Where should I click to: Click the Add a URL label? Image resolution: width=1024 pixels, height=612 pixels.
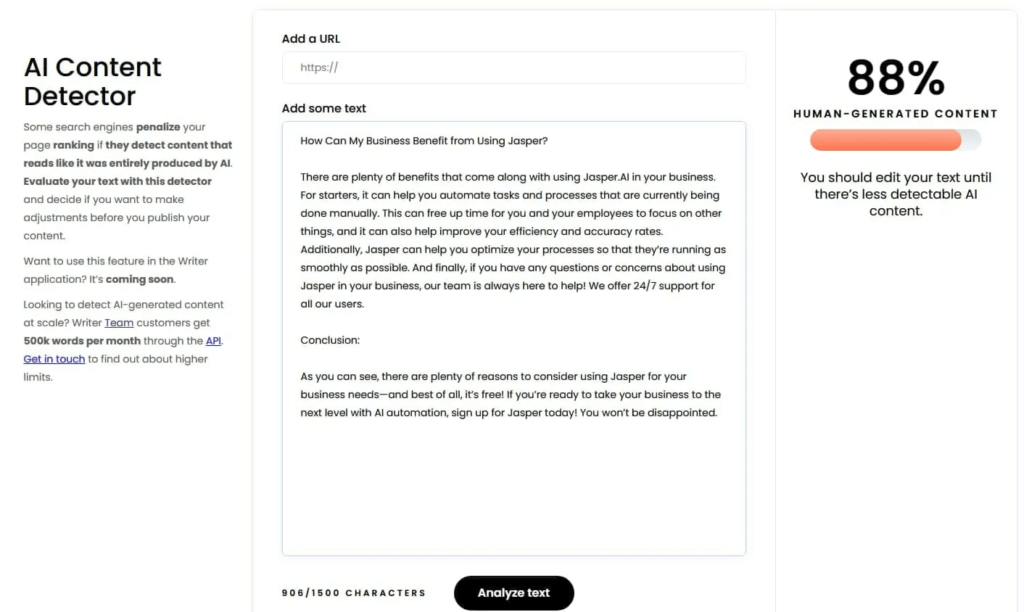coord(310,38)
